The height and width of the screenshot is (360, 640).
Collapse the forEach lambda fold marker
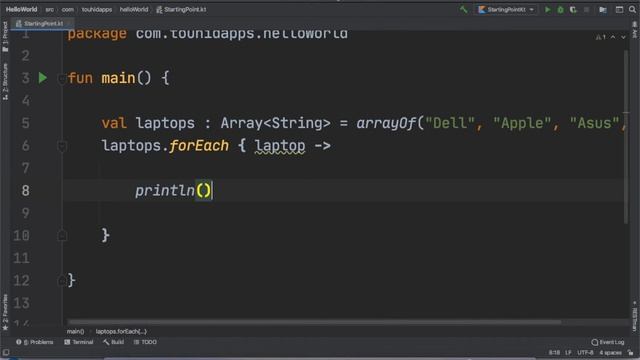pyautogui.click(x=62, y=146)
